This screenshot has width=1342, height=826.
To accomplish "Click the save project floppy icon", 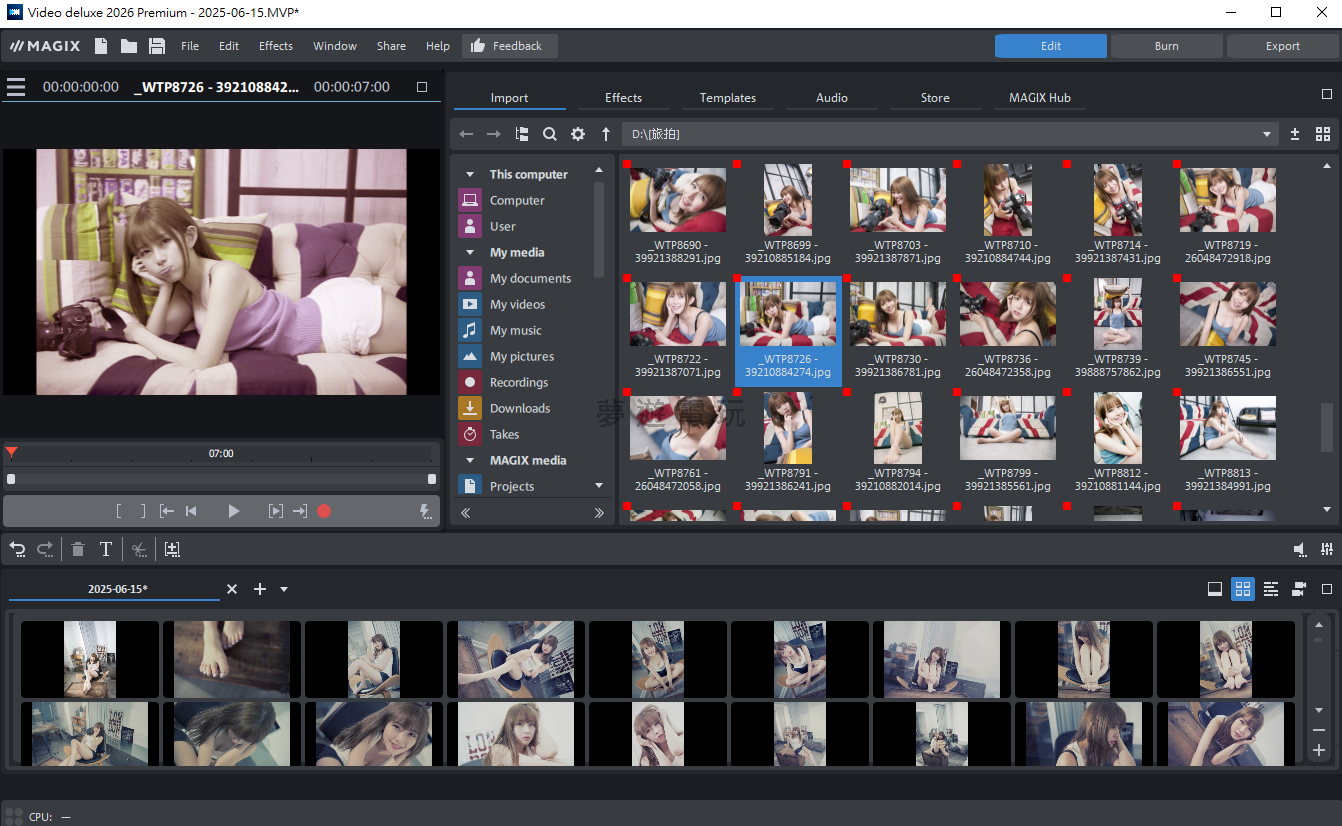I will click(x=157, y=46).
